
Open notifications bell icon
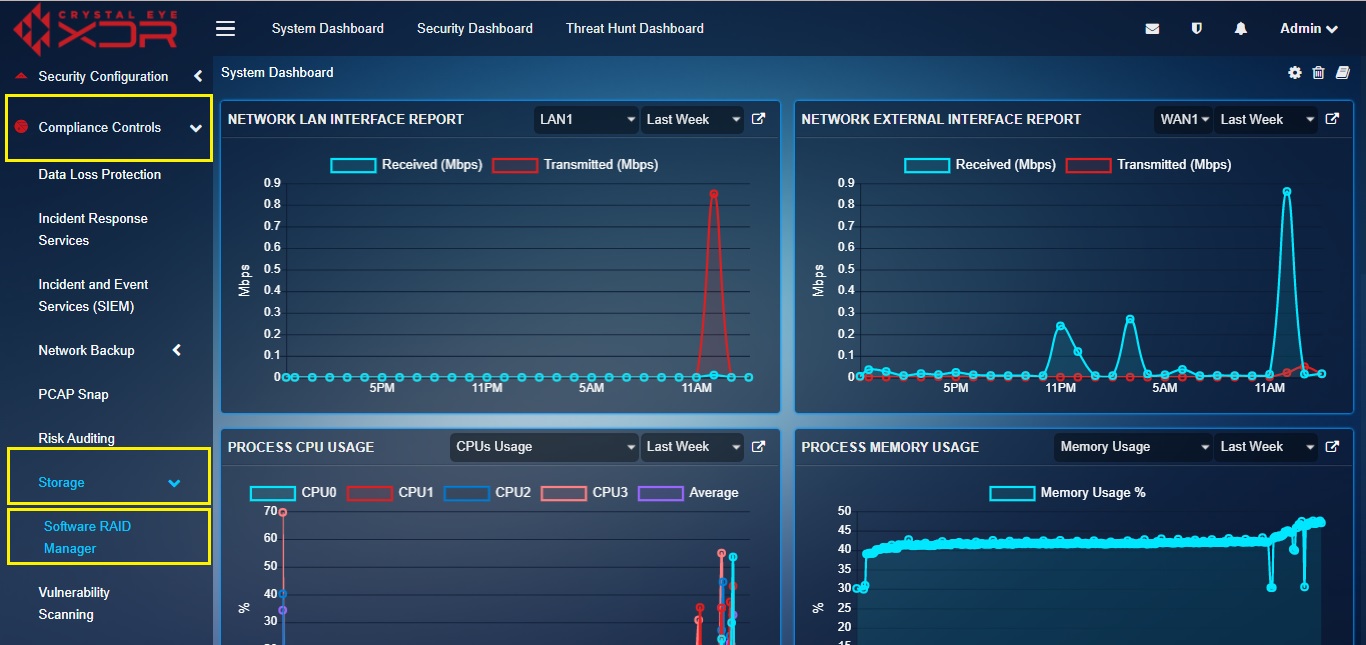1241,29
